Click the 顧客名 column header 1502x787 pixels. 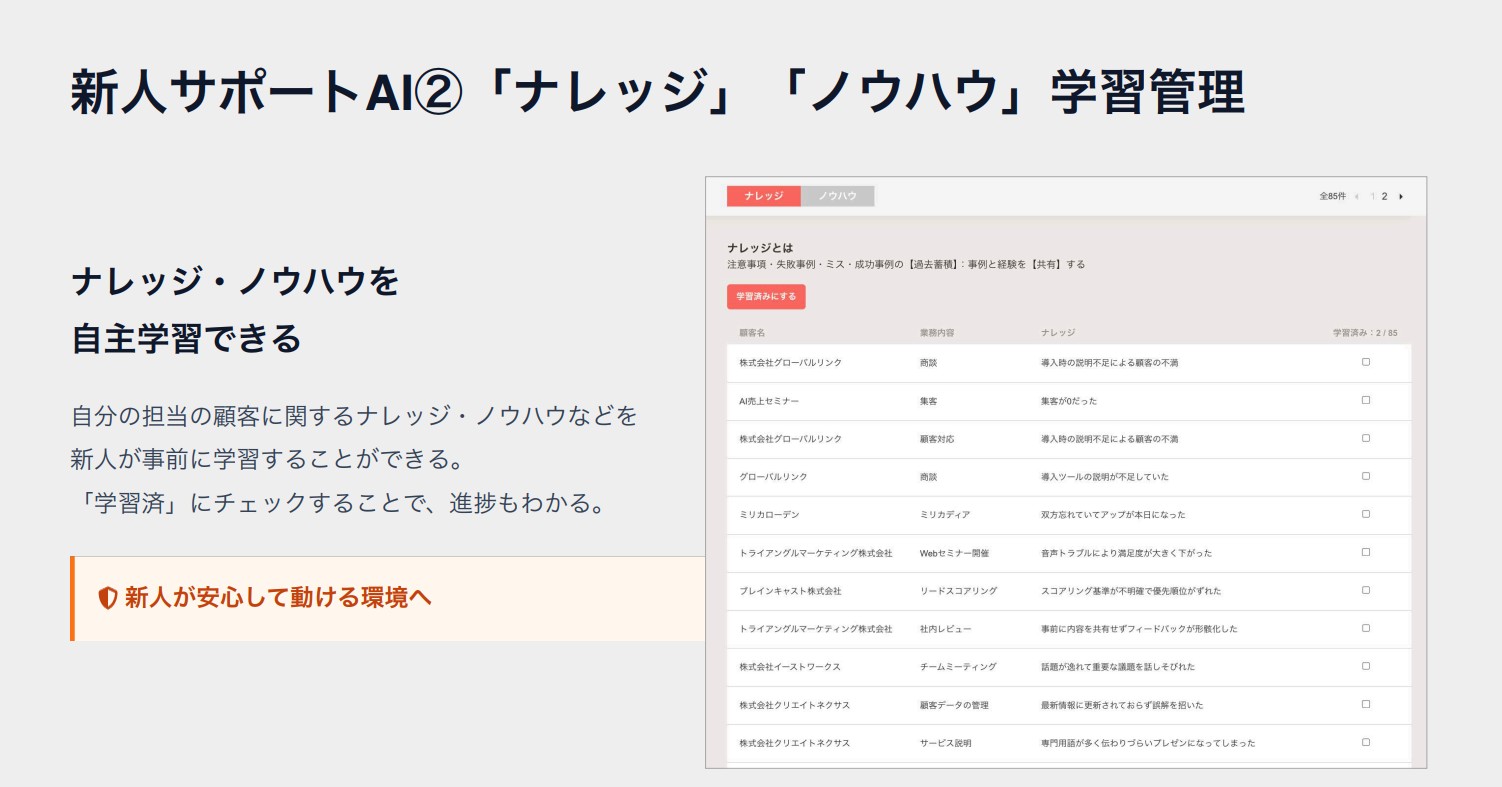(752, 332)
